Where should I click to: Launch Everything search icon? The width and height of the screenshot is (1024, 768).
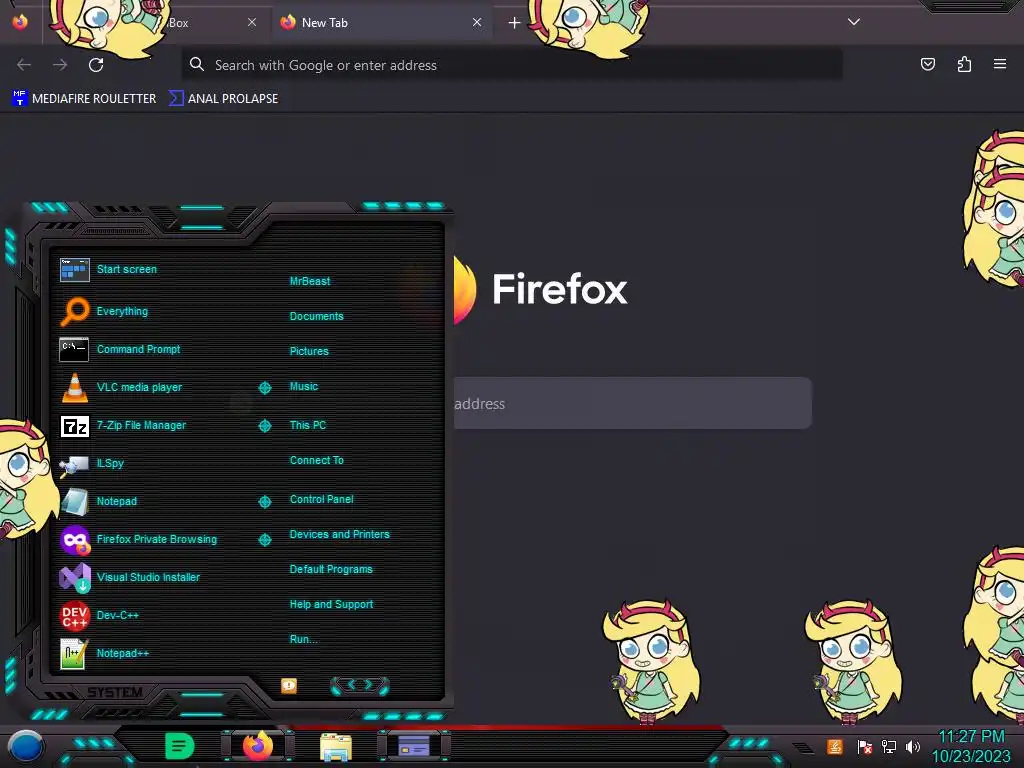(x=74, y=312)
